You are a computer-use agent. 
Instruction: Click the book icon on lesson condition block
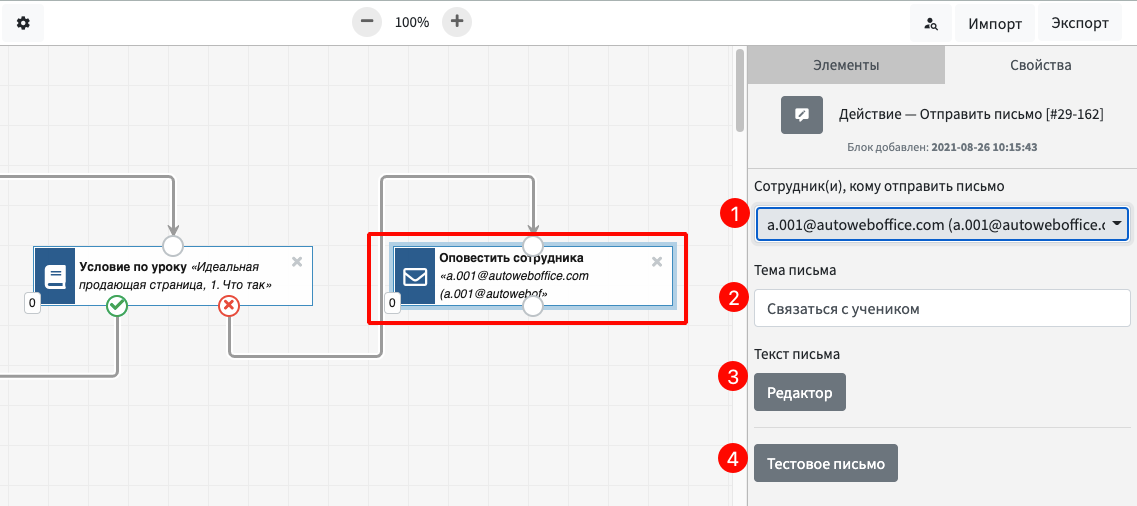click(55, 276)
